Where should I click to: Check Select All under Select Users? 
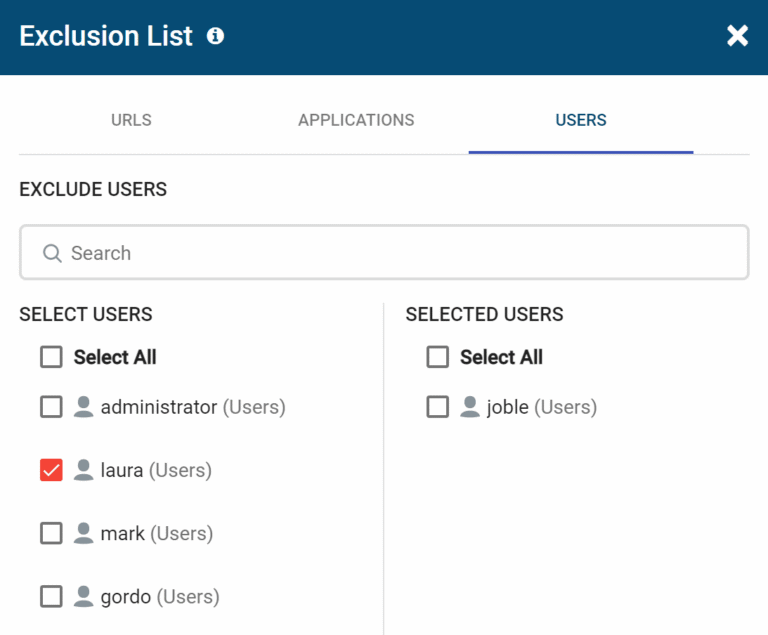(x=51, y=357)
